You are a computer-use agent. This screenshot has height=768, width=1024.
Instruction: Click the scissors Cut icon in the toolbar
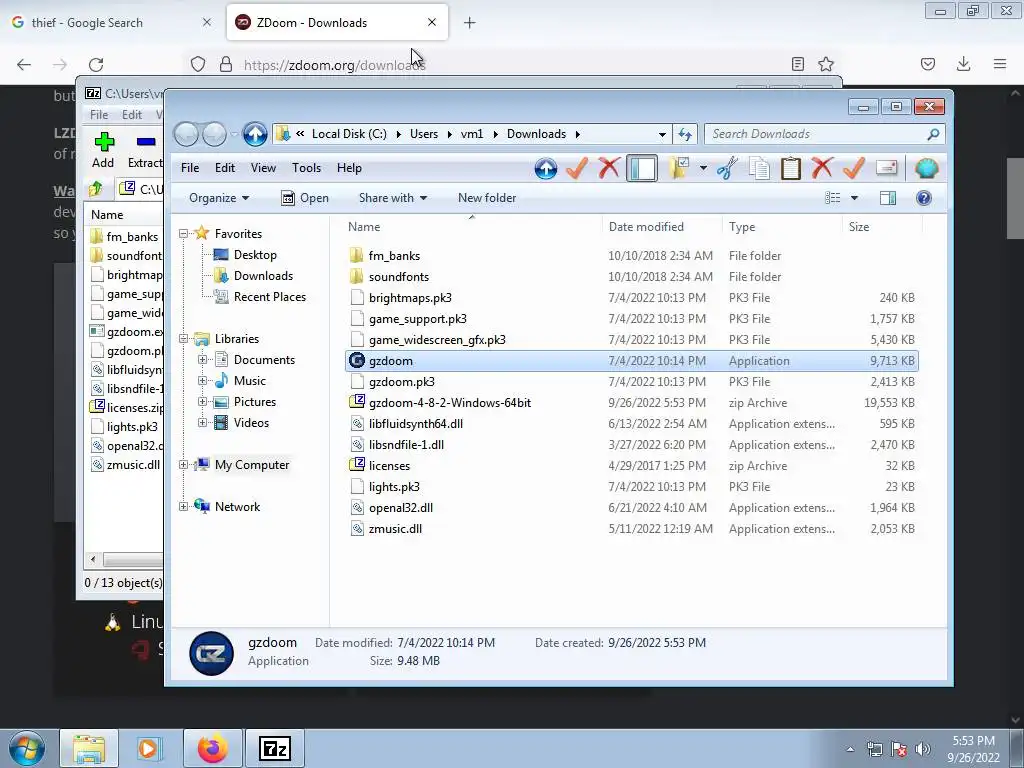point(727,168)
